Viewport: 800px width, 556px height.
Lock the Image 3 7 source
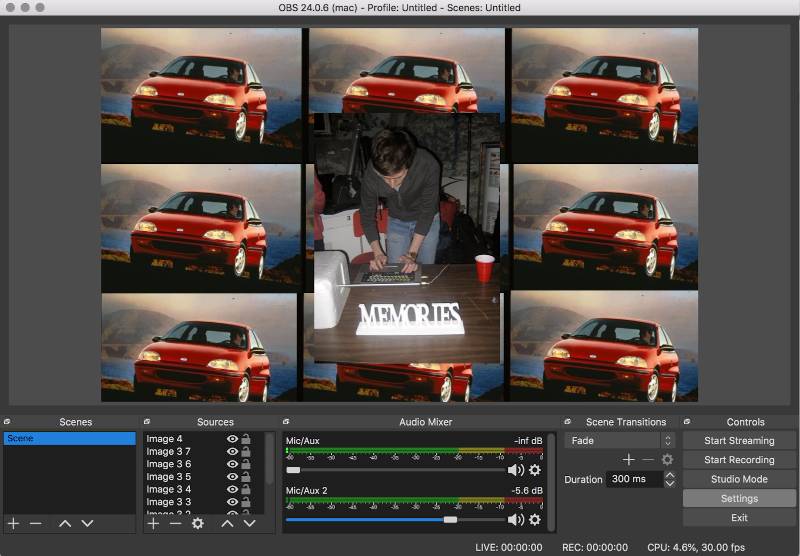click(x=246, y=451)
